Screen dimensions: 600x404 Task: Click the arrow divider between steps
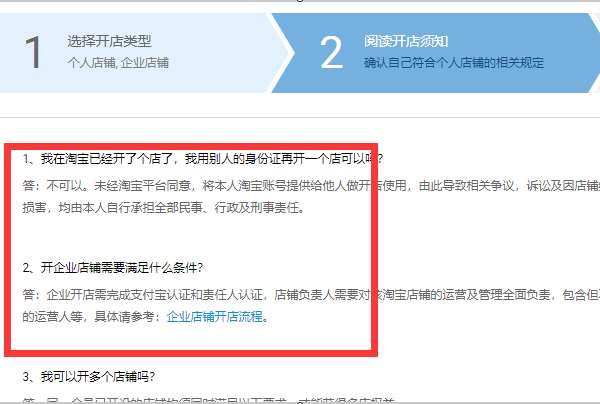(281, 53)
